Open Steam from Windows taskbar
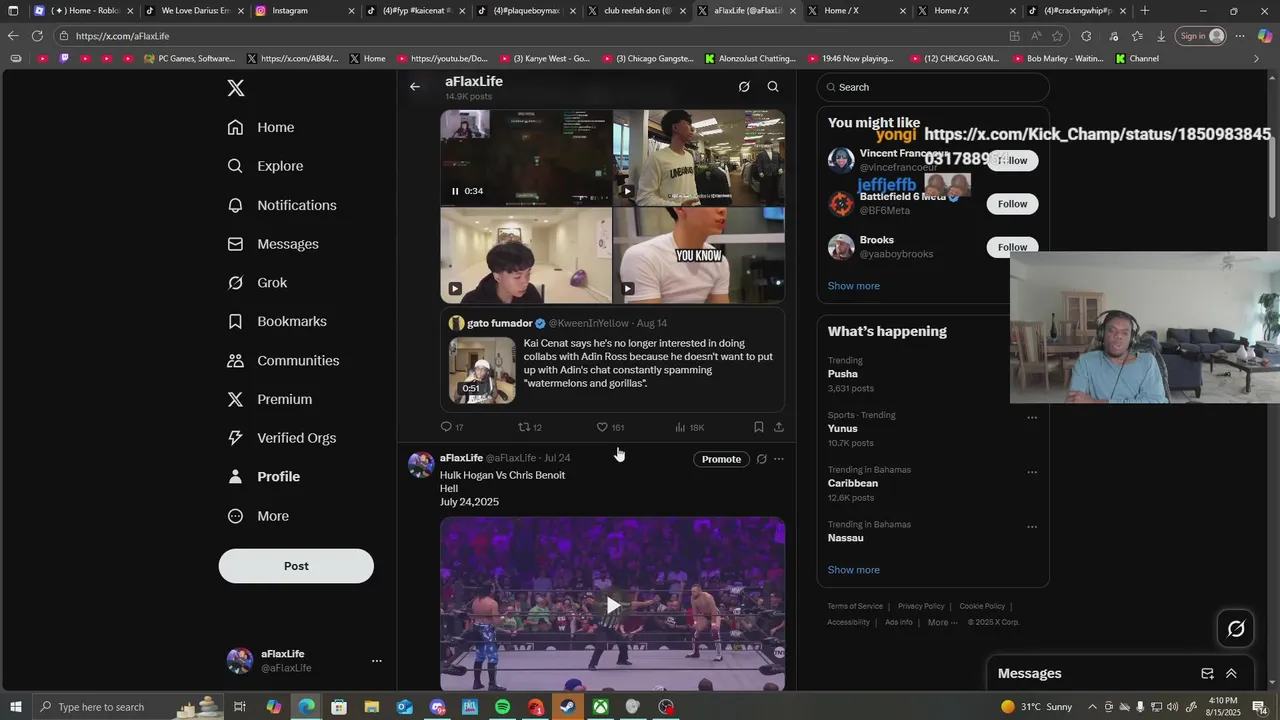This screenshot has height=720, width=1280. tap(567, 707)
